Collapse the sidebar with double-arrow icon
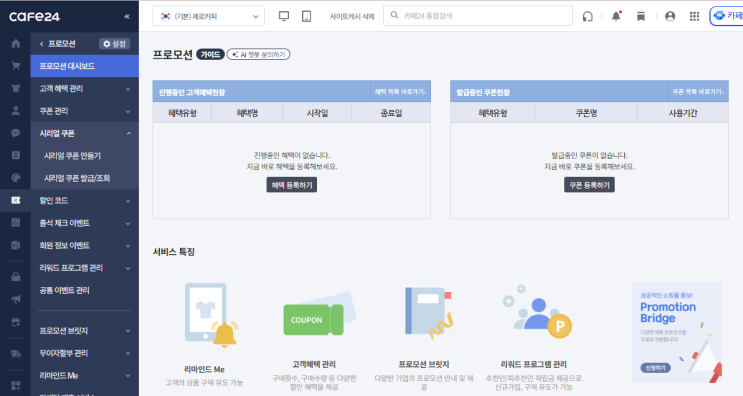Screen dimensions: 743x396 (x=127, y=17)
